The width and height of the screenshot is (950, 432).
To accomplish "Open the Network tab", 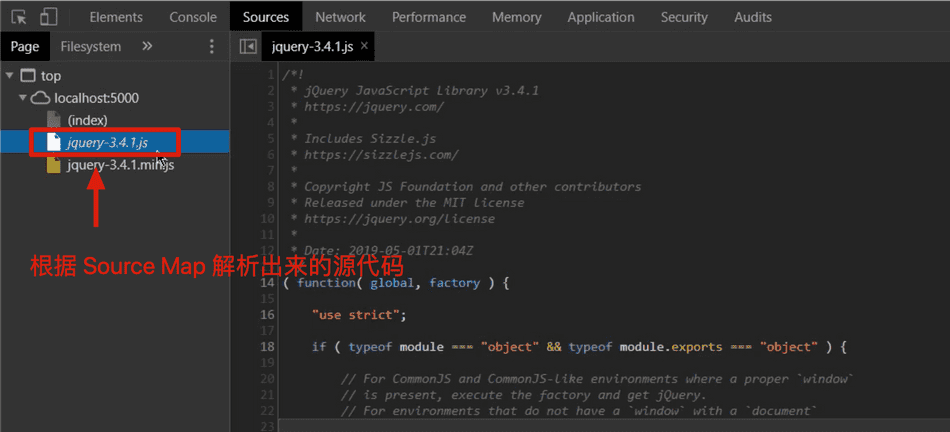I will click(340, 17).
